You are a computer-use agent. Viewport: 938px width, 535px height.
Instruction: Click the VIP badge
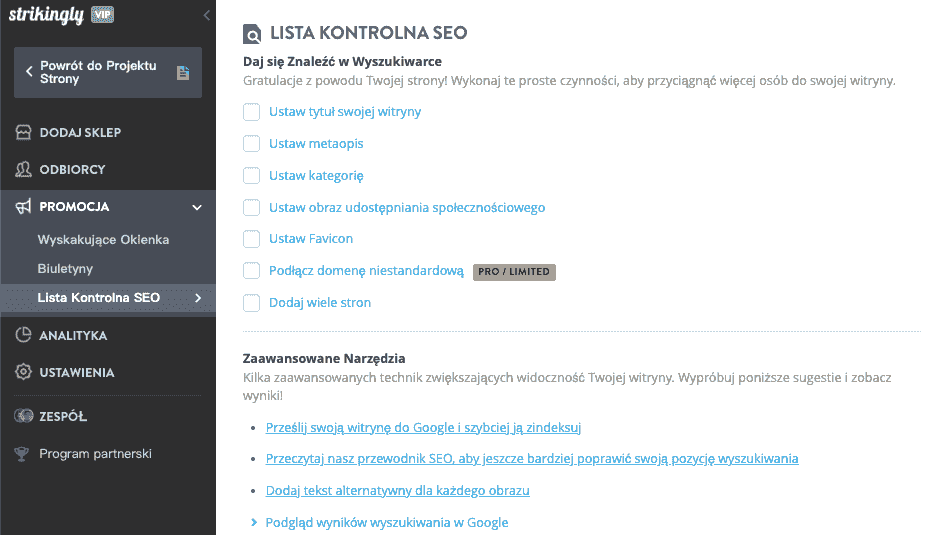tap(102, 14)
